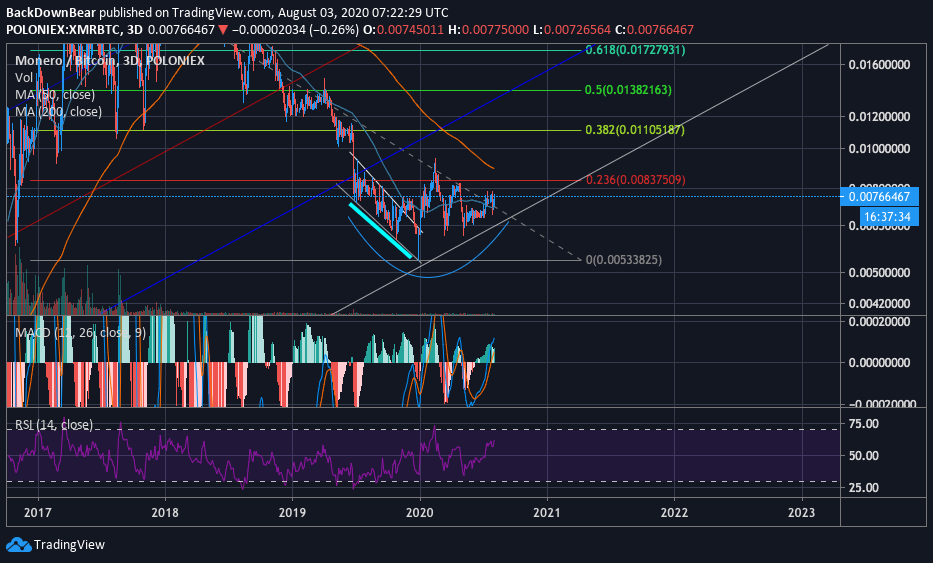This screenshot has height=563, width=933.
Task: Click the 75.00 RSI axis value
Action: coord(863,424)
